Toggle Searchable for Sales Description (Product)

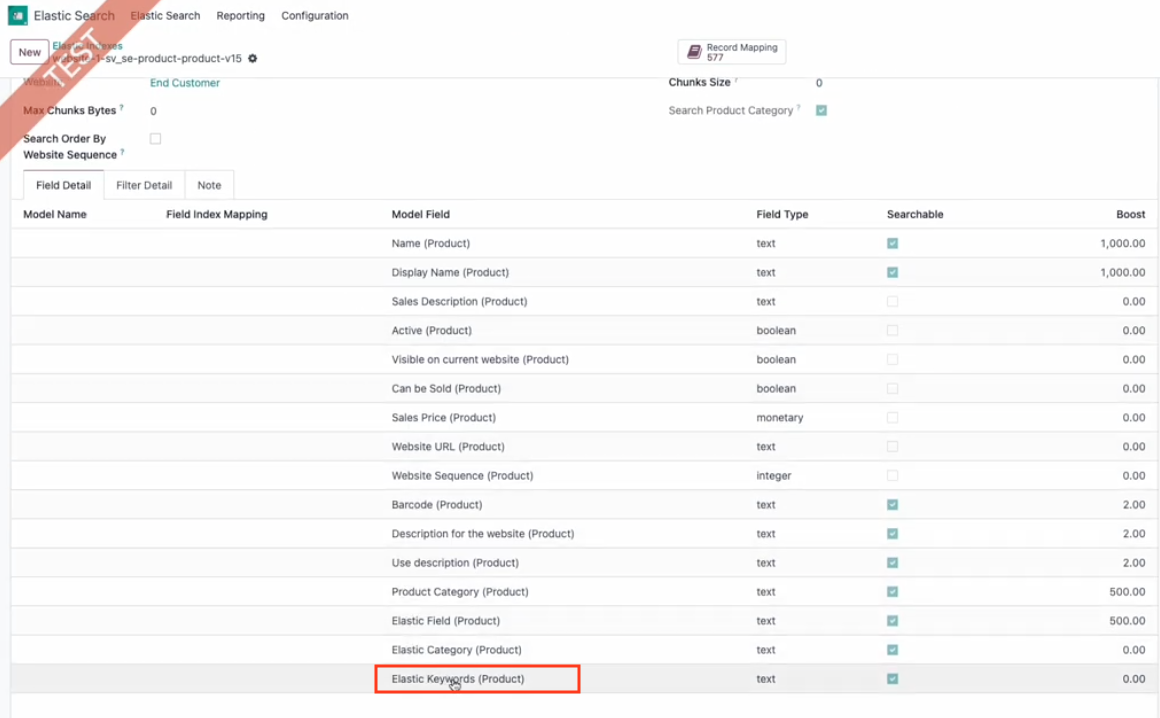coord(892,302)
